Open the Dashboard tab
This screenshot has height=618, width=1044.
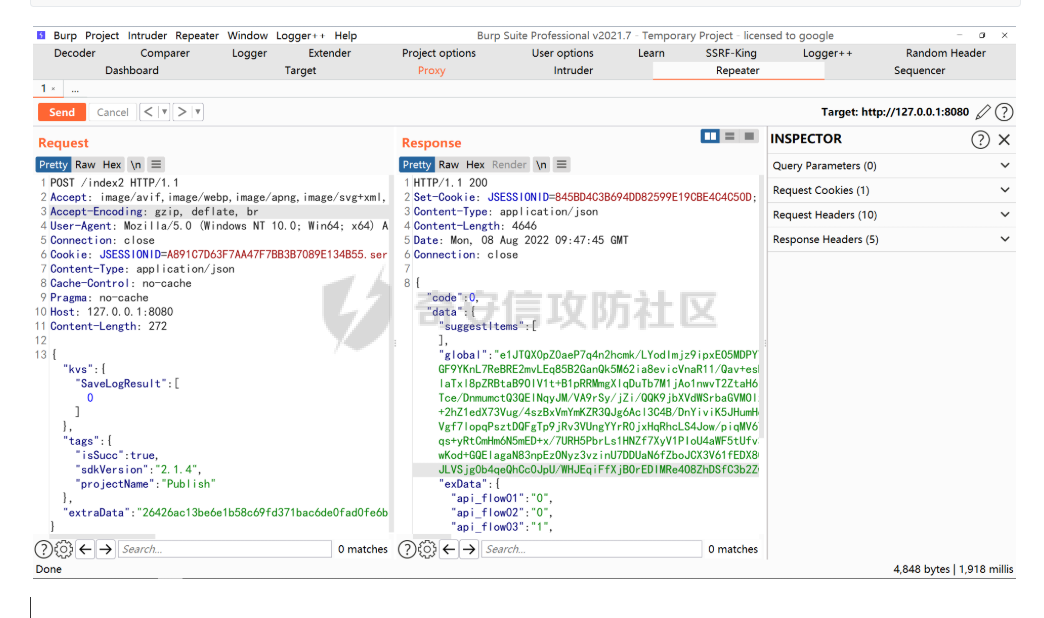[x=132, y=71]
